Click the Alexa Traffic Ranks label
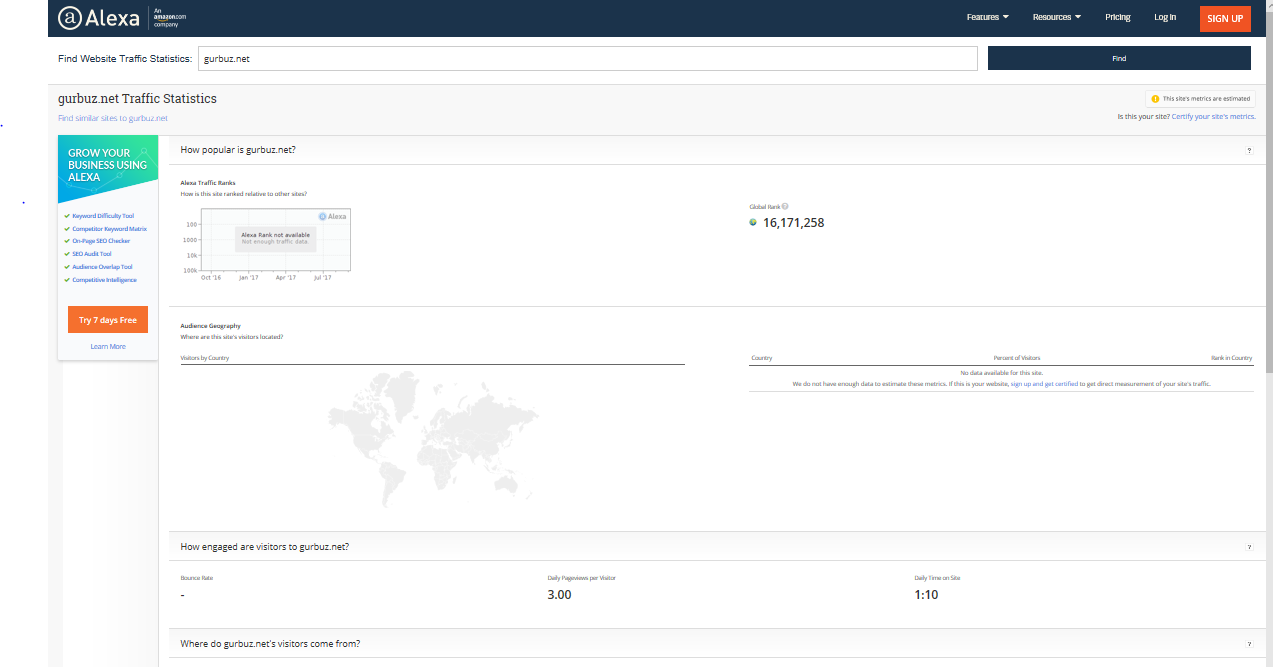1273x667 pixels. pyautogui.click(x=208, y=183)
